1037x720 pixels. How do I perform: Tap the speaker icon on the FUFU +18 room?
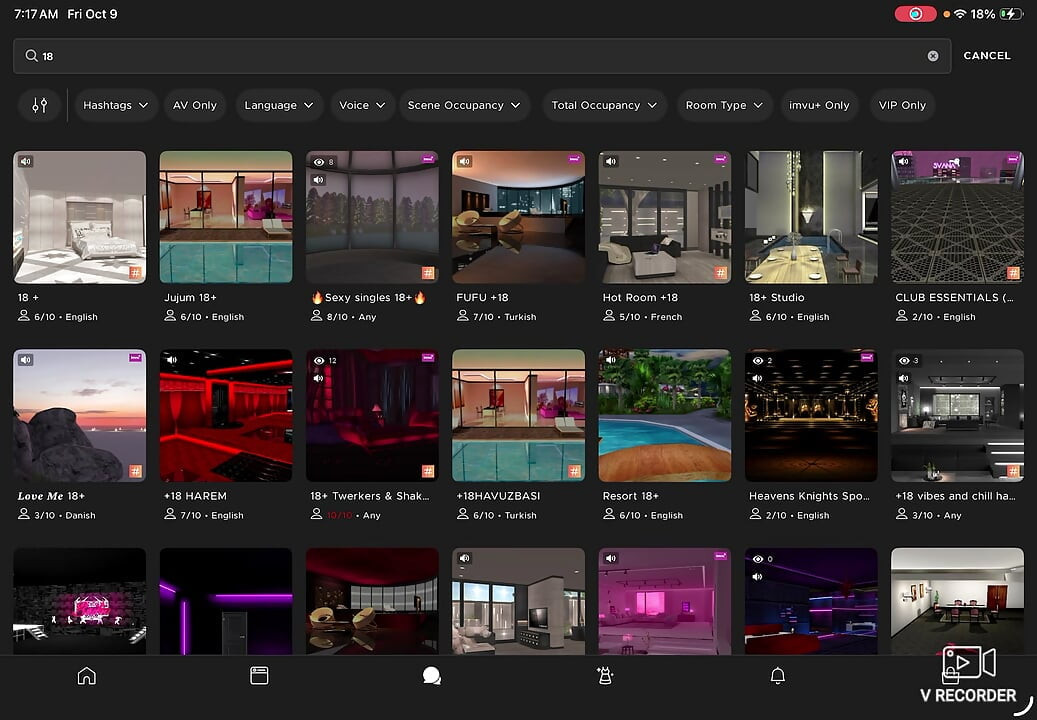click(464, 161)
